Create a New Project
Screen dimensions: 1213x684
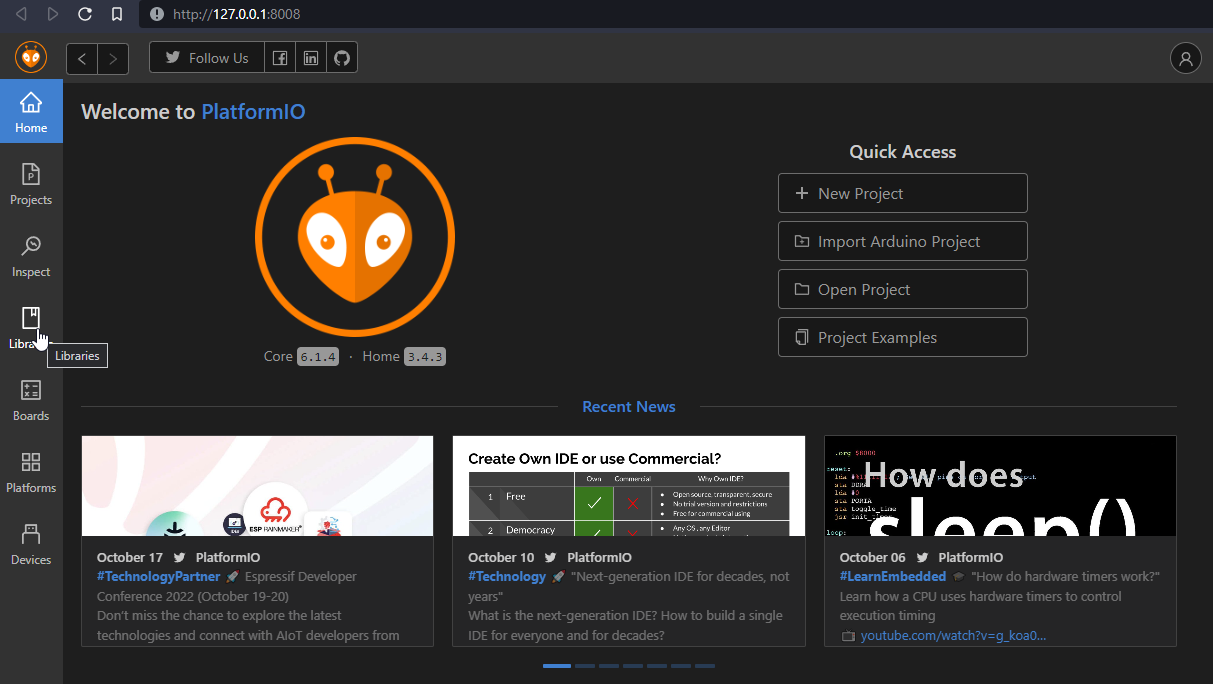pyautogui.click(x=903, y=193)
